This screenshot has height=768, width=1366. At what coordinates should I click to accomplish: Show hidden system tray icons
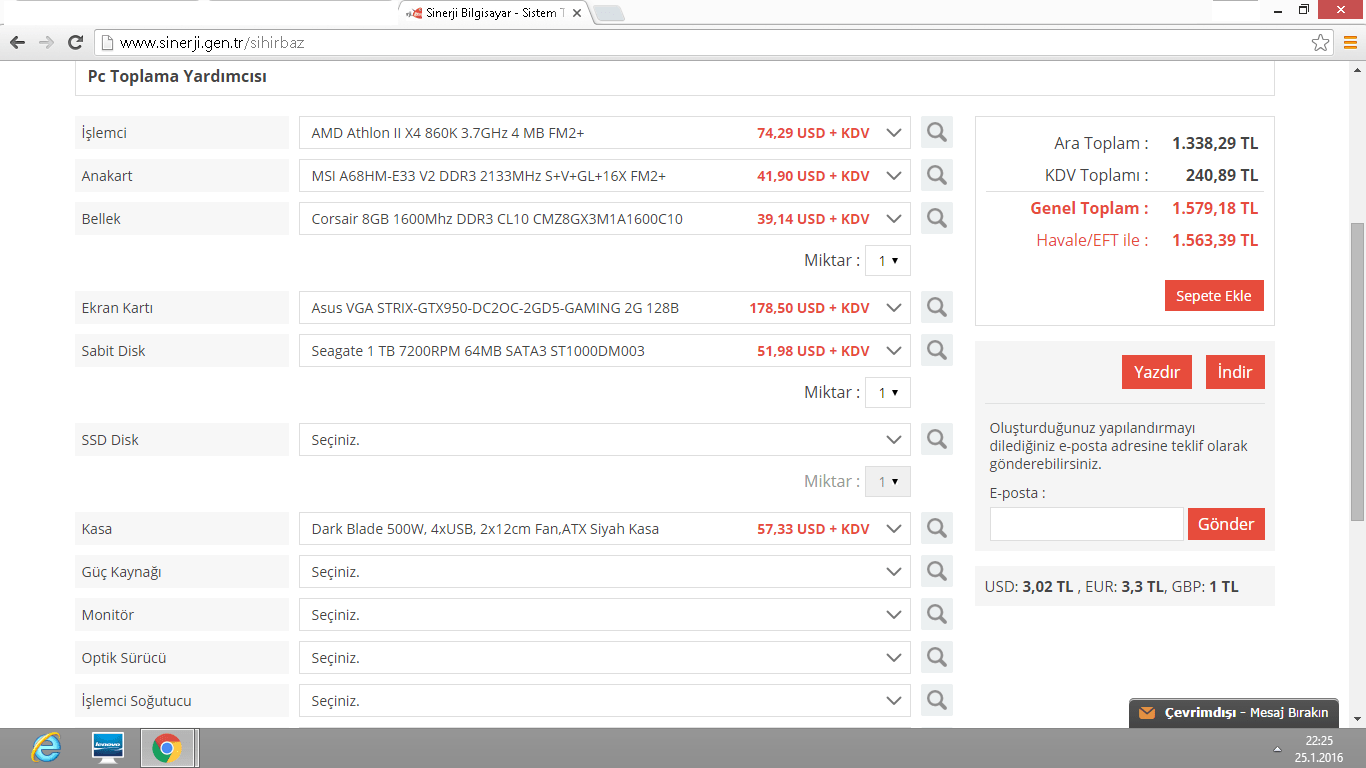(x=1277, y=749)
